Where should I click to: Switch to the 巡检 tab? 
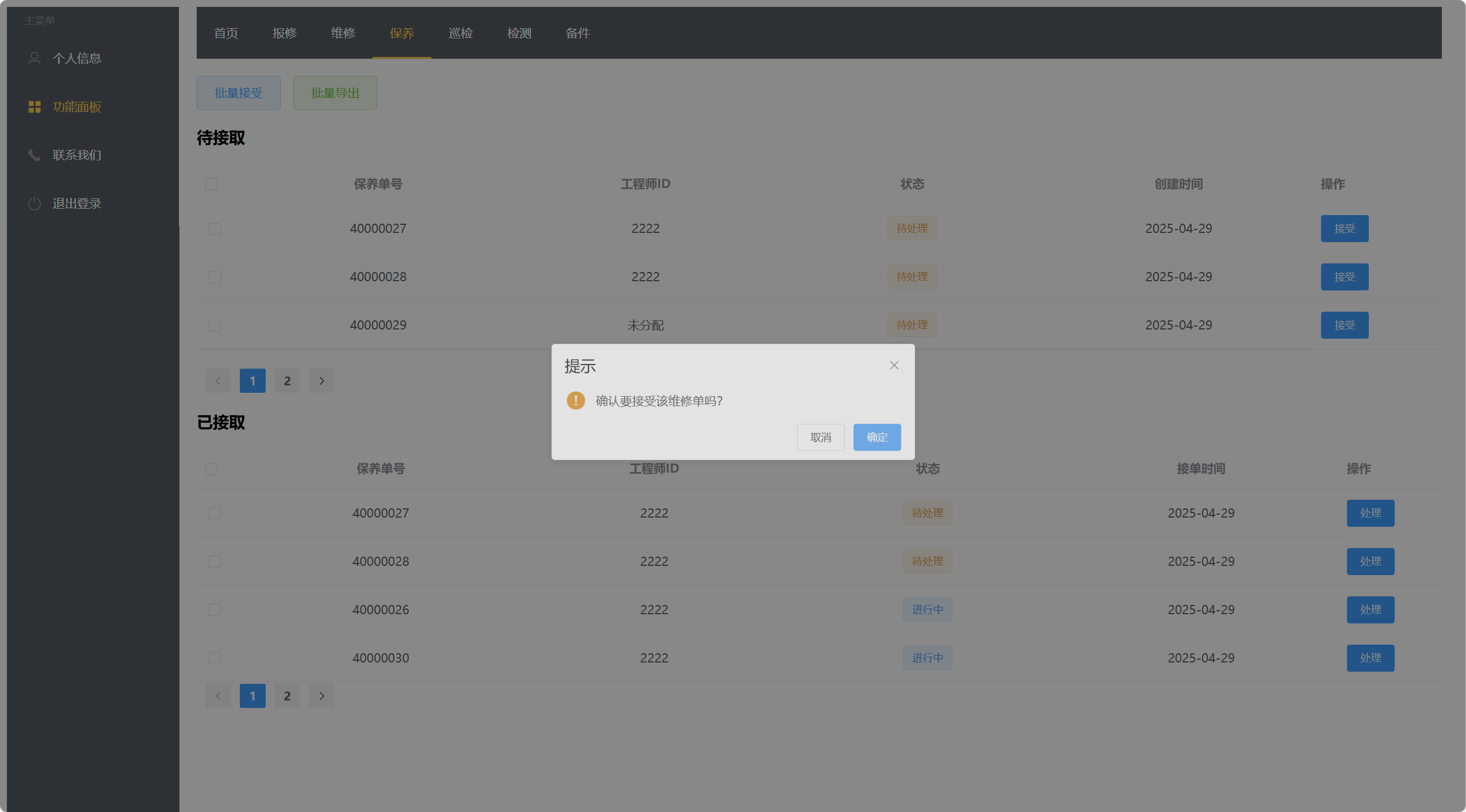460,33
